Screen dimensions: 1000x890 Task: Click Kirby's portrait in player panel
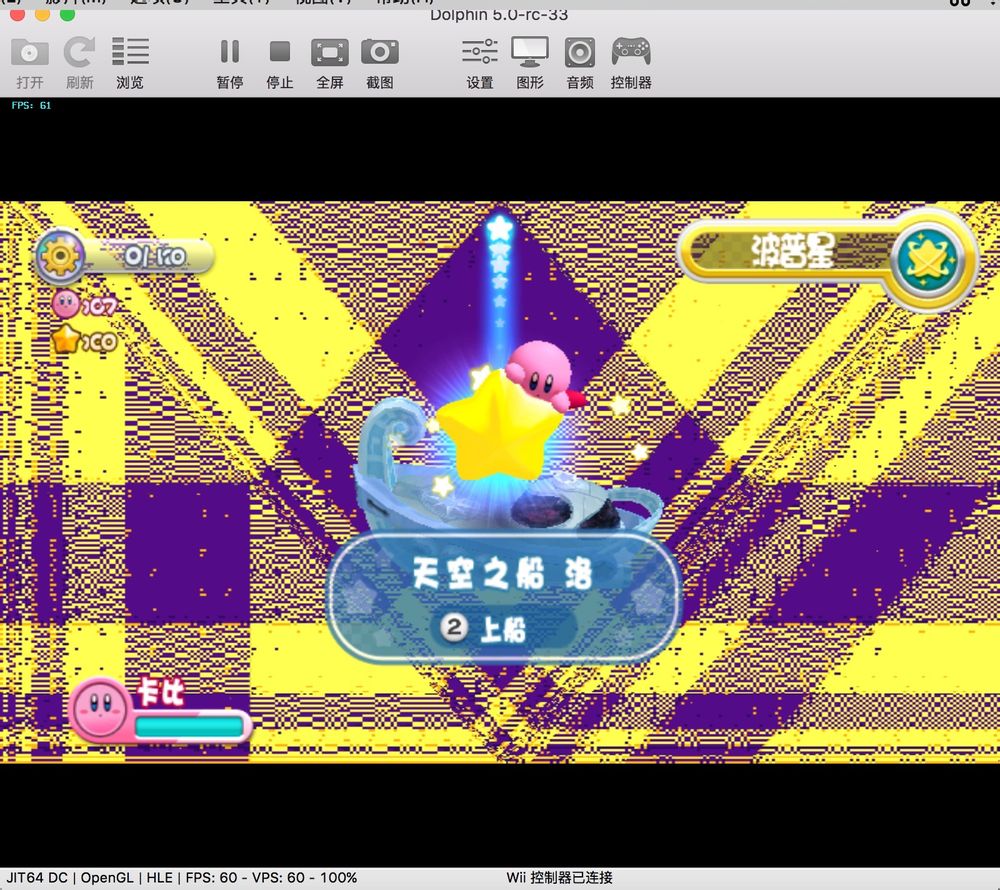pyautogui.click(x=101, y=709)
